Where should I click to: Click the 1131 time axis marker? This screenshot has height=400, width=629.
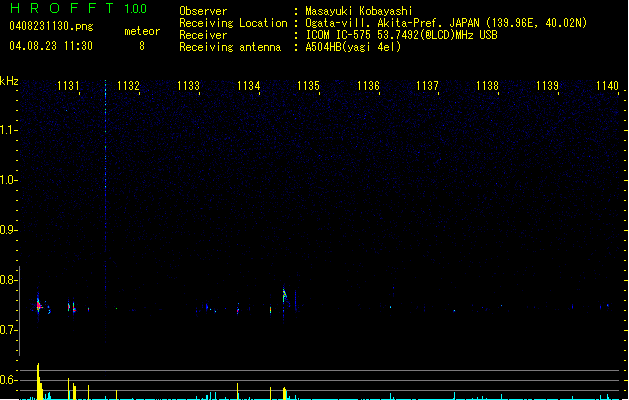tap(68, 86)
